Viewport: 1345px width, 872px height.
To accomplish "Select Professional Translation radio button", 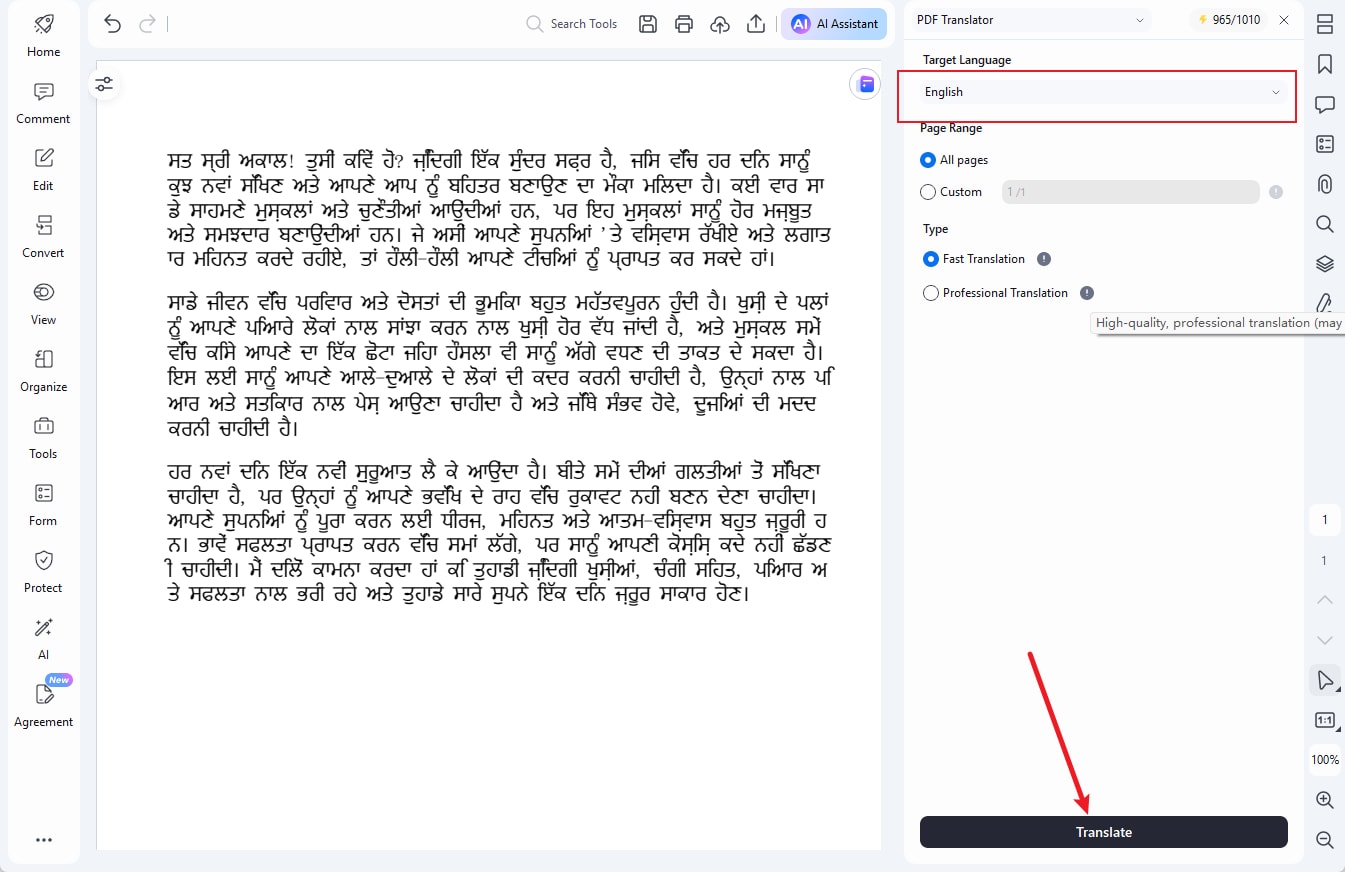I will (931, 293).
